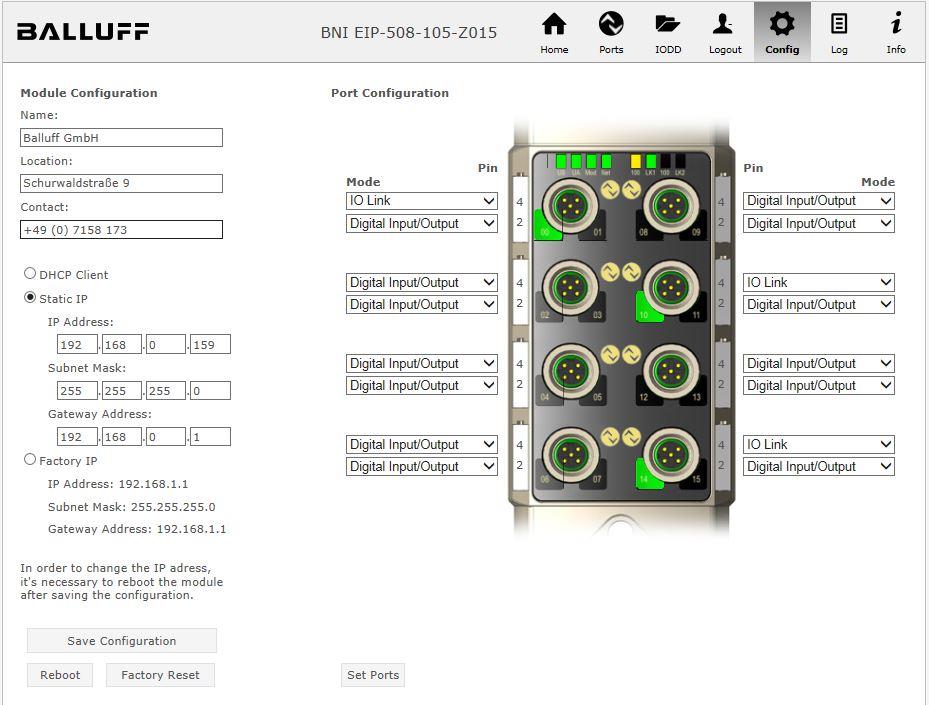Click the green port 00 status LED
The width and height of the screenshot is (929, 705).
(544, 227)
